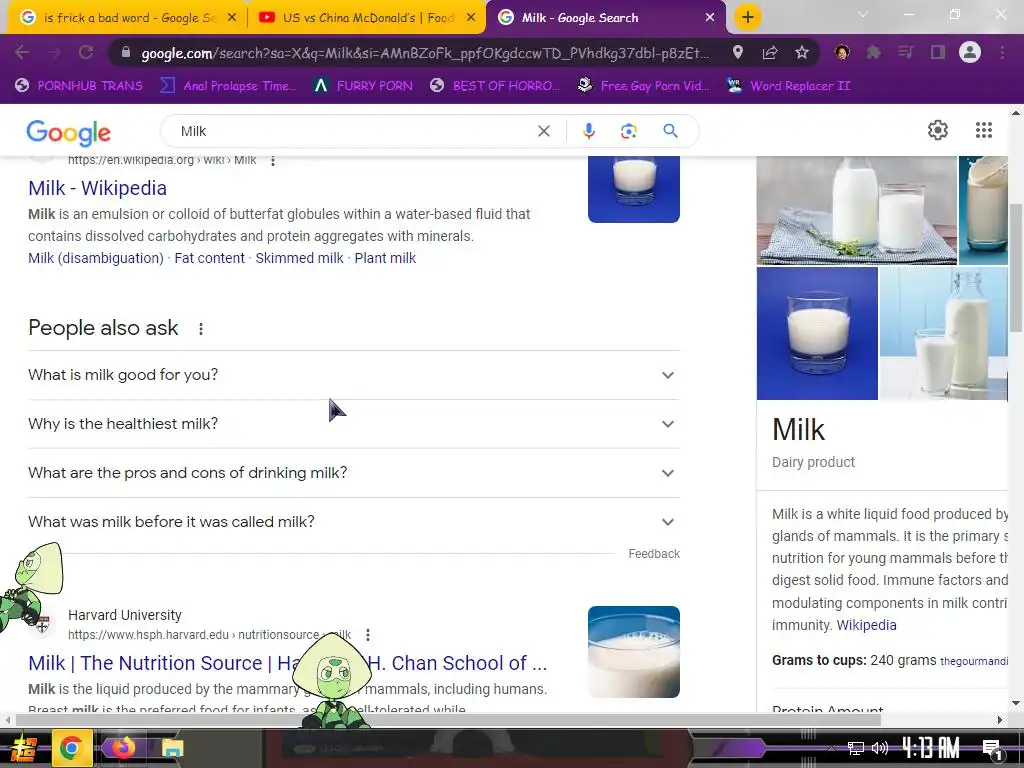Open more options next to People also ask
This screenshot has height=768, width=1024.
[200, 328]
